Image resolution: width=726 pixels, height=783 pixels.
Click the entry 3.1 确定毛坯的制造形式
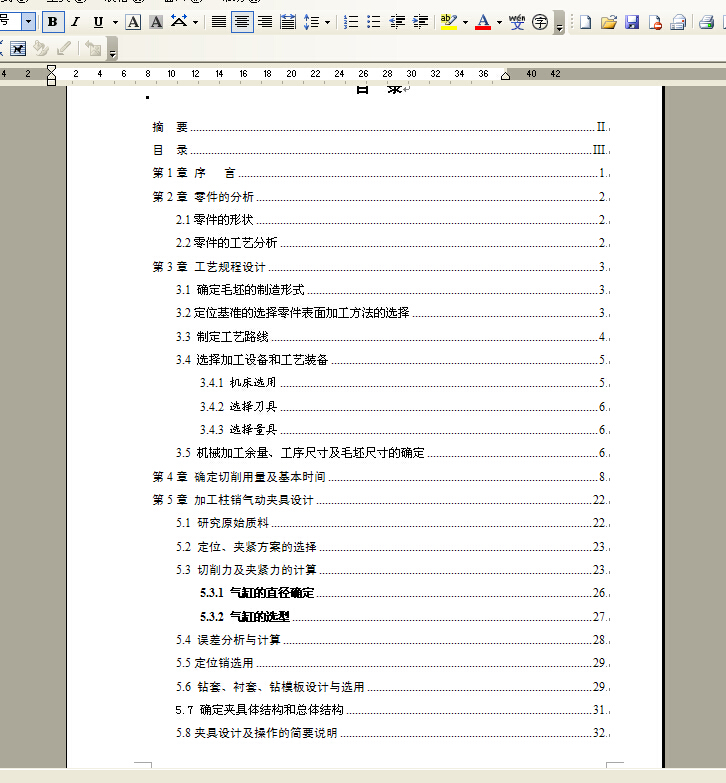coord(240,290)
